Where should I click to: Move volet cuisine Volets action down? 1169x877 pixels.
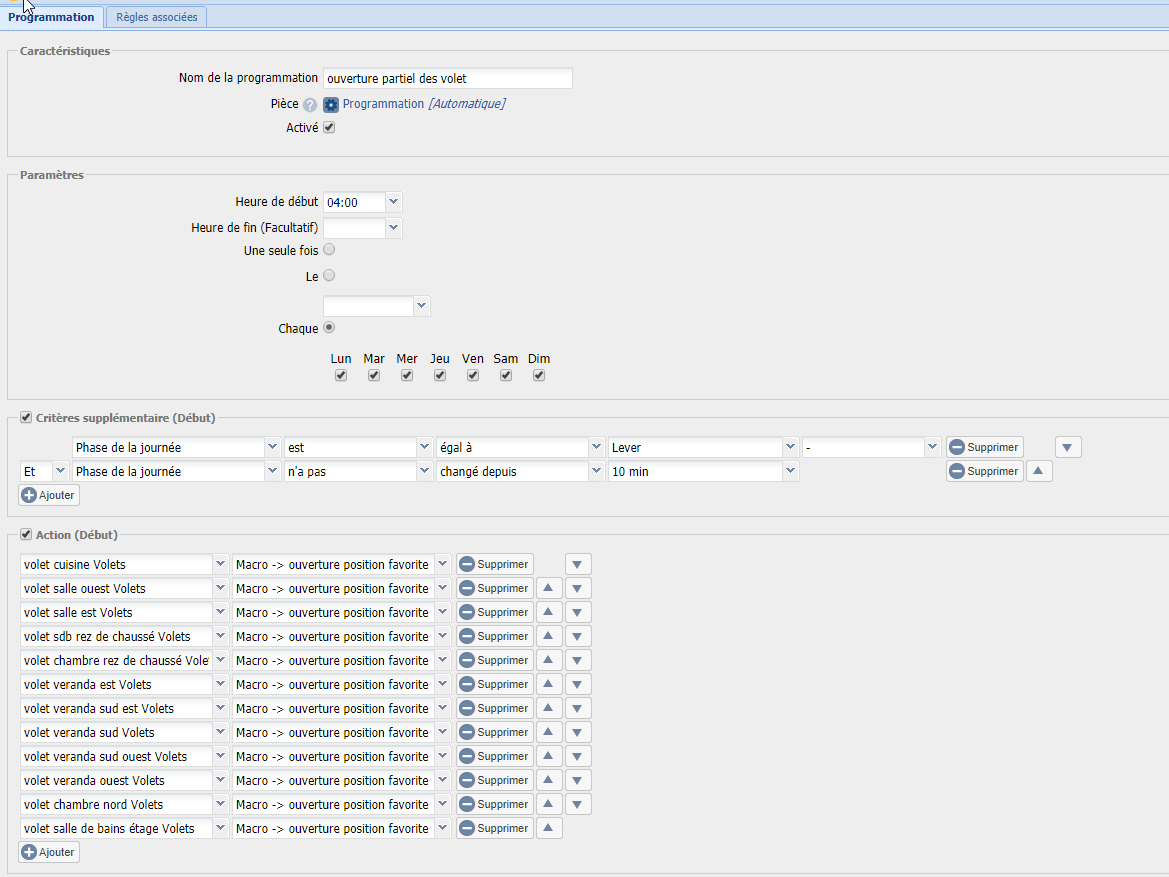click(x=578, y=565)
